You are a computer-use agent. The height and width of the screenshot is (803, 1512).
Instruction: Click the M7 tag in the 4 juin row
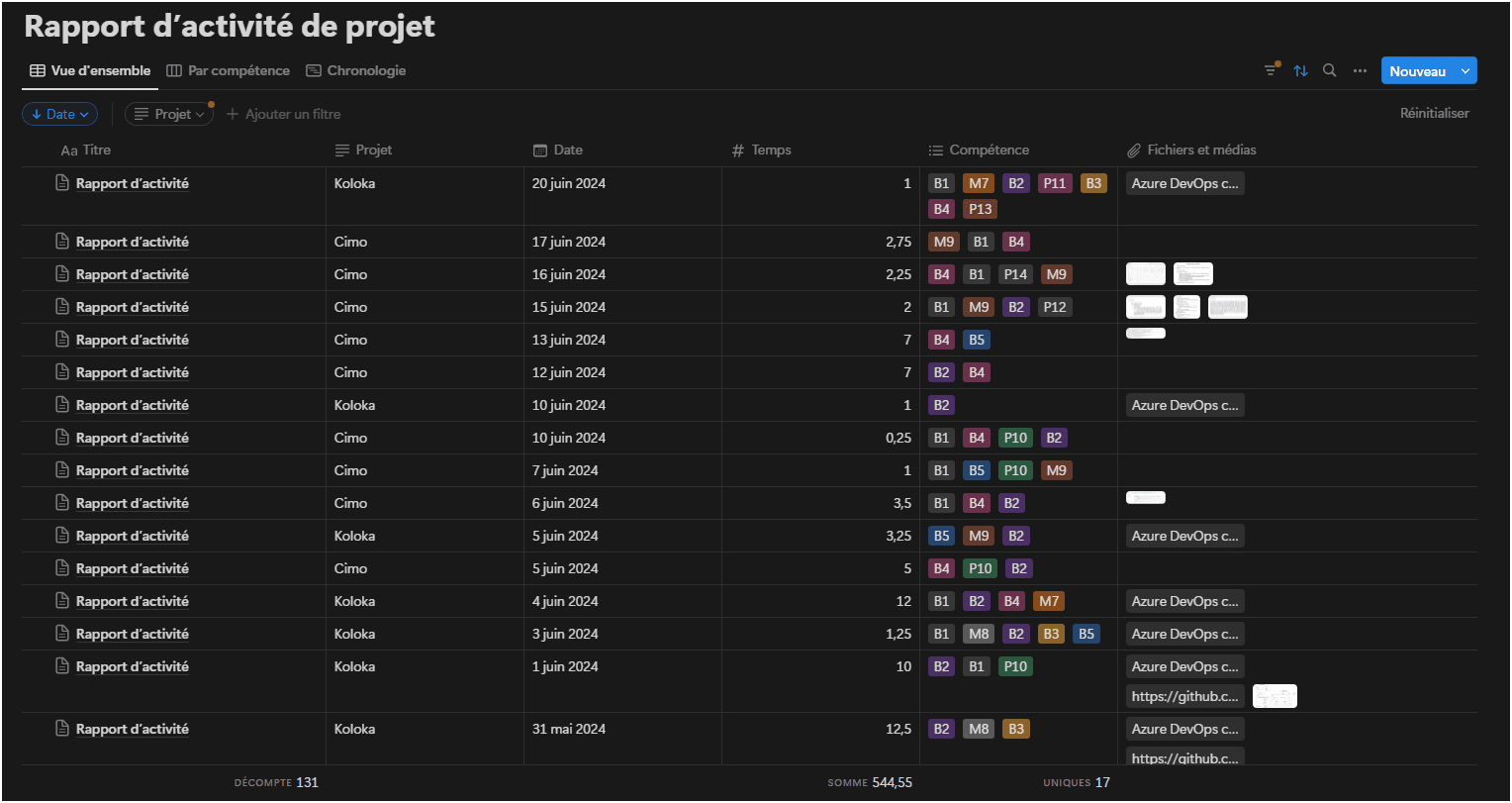click(1049, 601)
